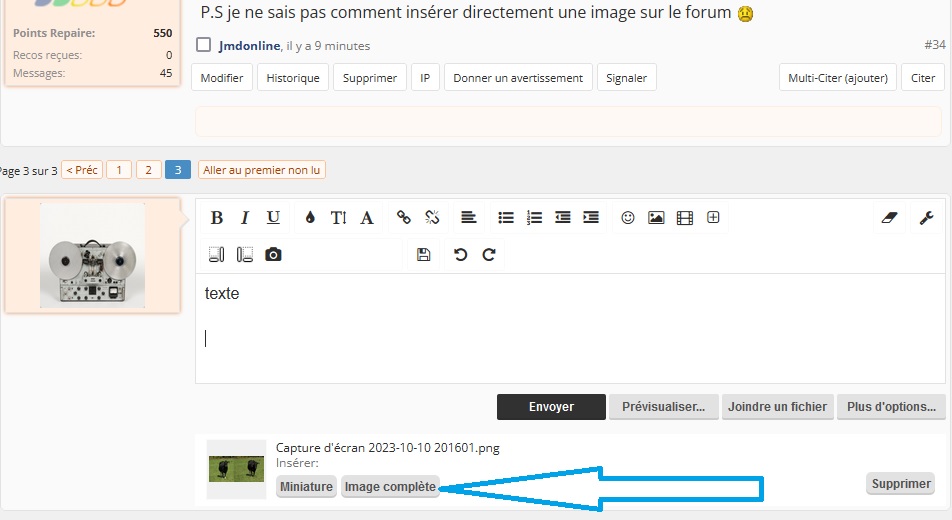Open post permalink #34

(x=935, y=44)
